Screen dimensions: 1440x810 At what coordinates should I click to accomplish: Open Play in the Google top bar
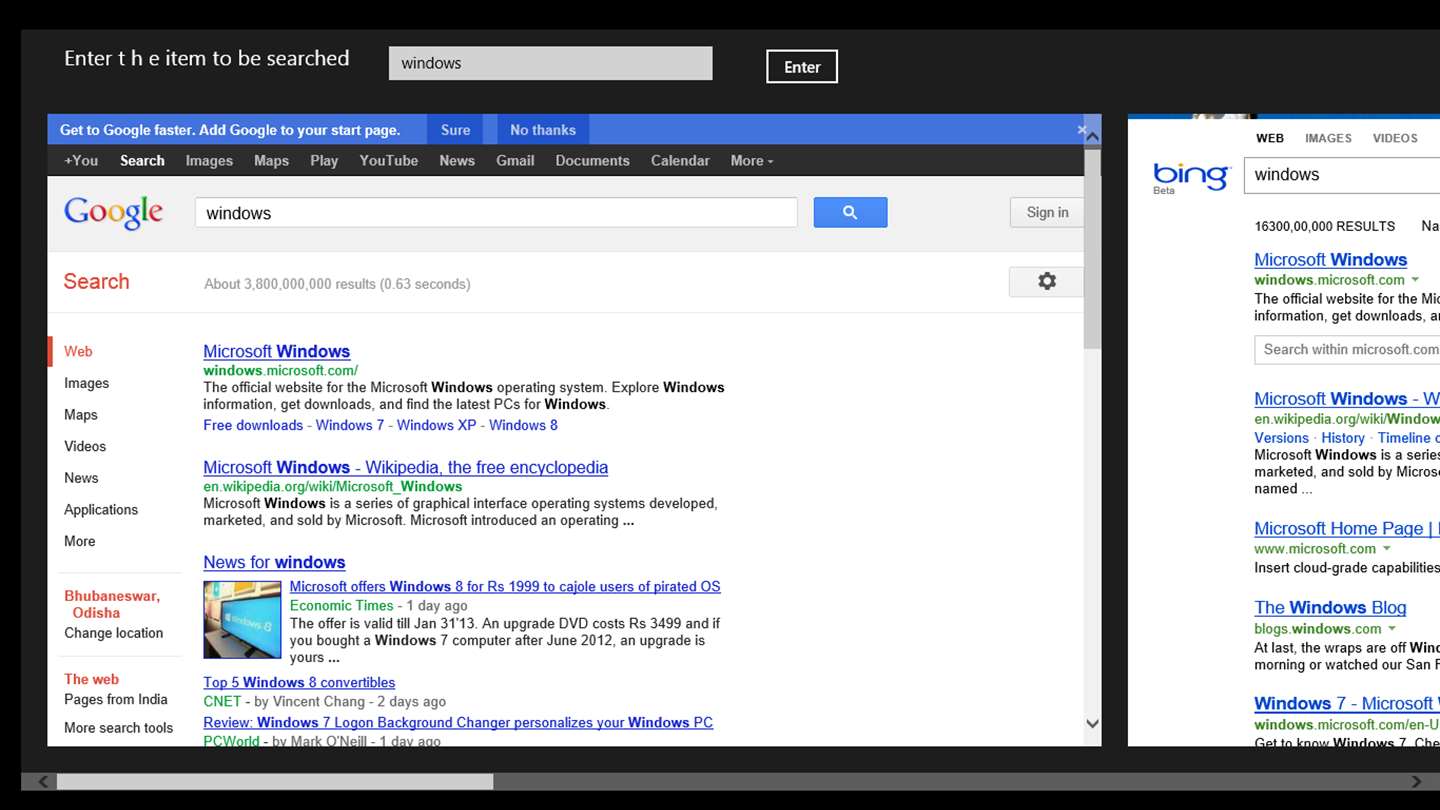tap(324, 161)
